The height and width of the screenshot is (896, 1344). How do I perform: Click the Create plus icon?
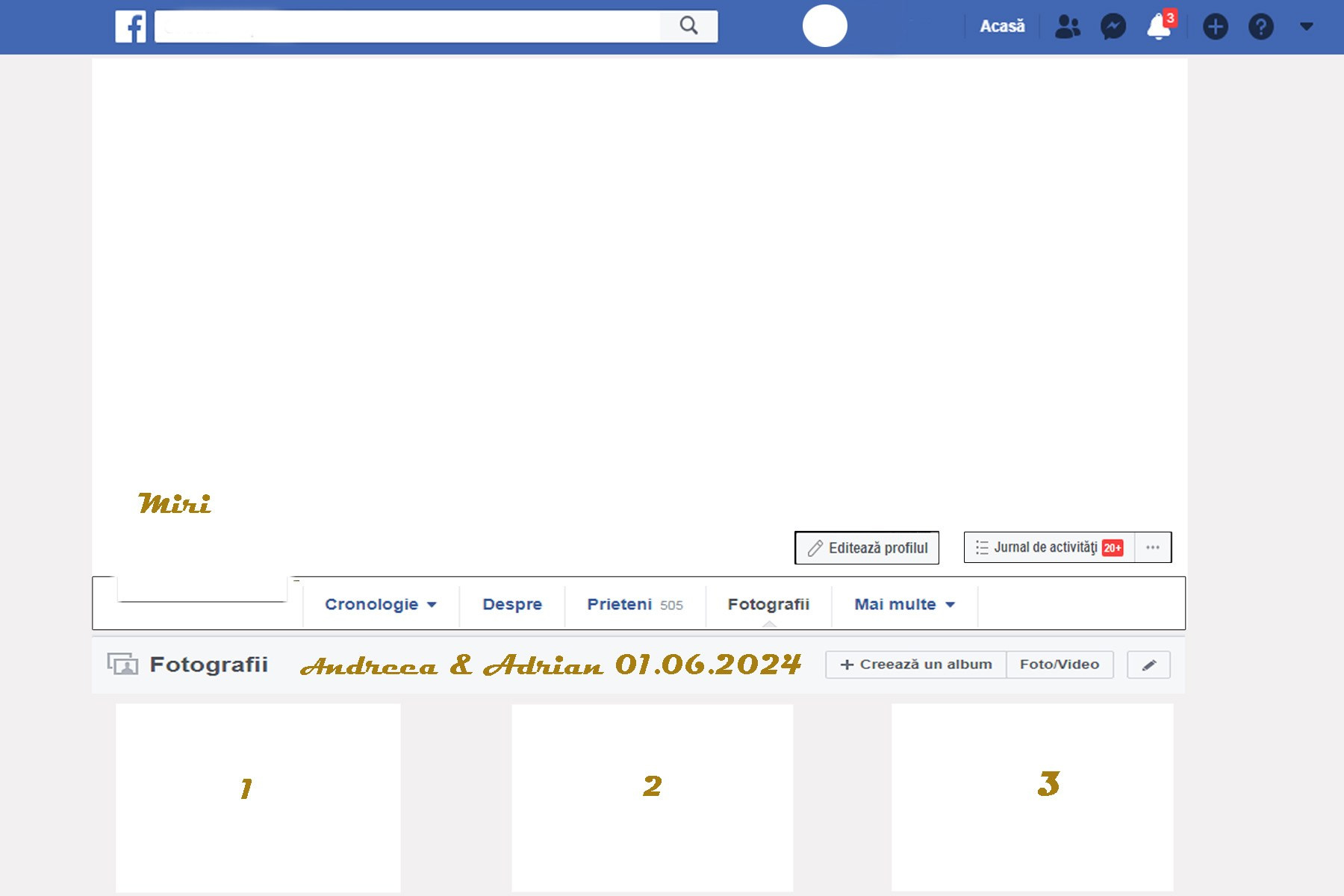point(1216,25)
